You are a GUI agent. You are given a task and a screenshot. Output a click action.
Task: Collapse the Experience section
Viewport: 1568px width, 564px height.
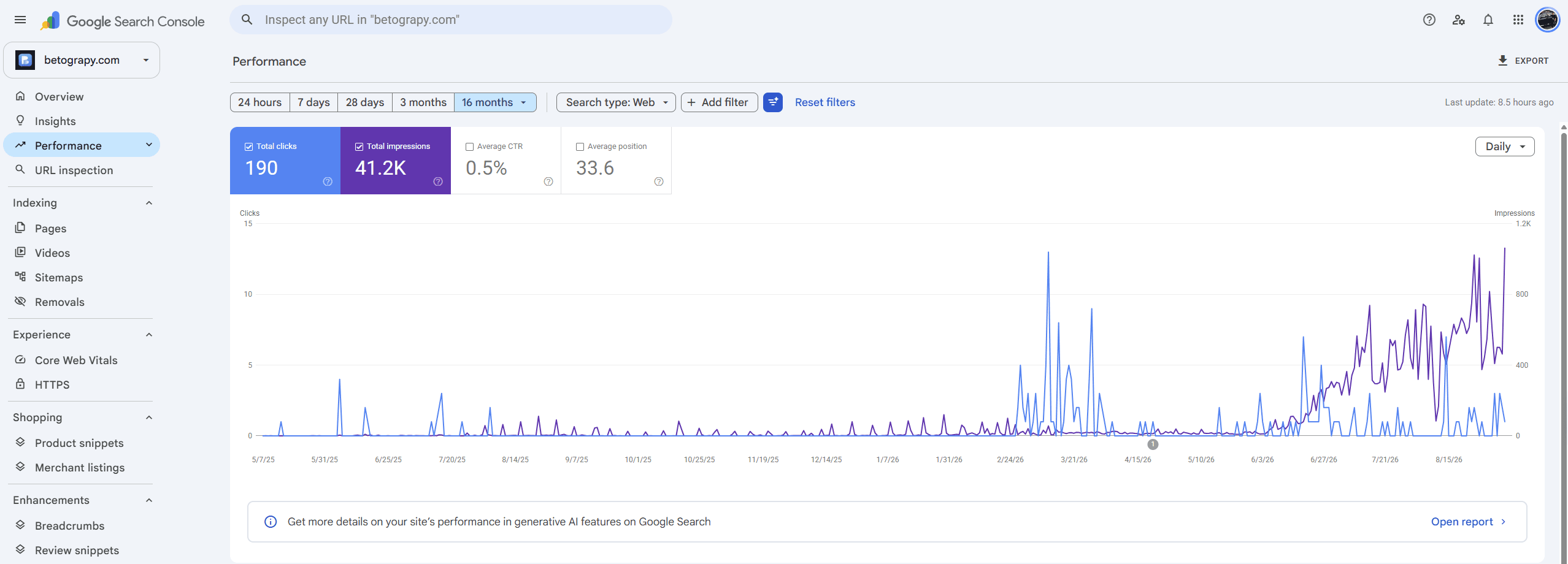(x=149, y=335)
